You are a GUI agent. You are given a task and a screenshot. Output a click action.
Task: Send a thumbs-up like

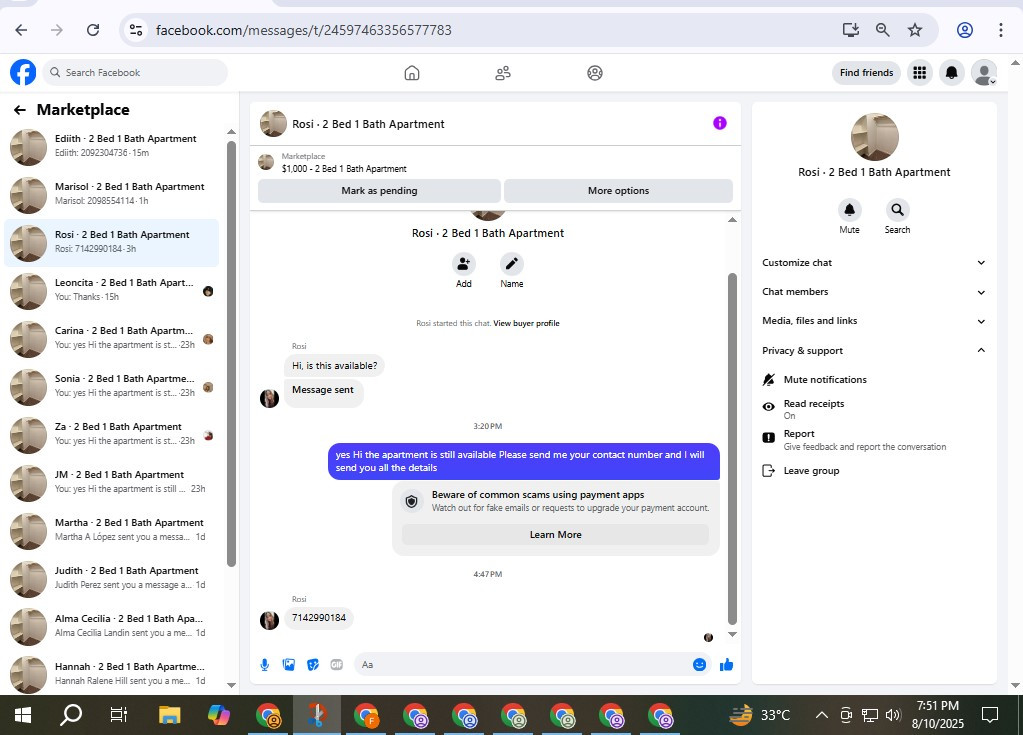pos(726,665)
